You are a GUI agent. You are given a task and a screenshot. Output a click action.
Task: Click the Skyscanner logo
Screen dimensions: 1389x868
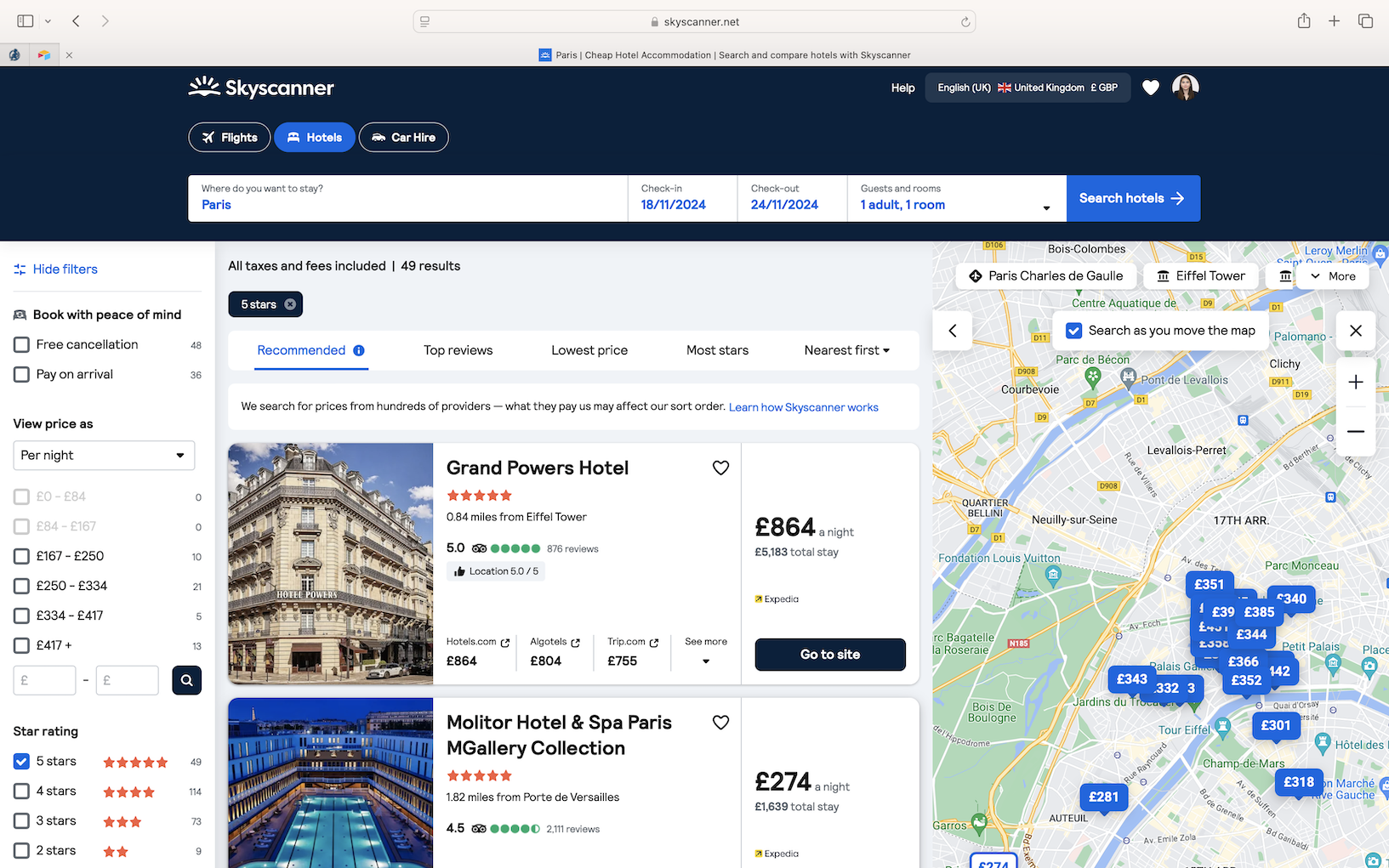point(261,88)
